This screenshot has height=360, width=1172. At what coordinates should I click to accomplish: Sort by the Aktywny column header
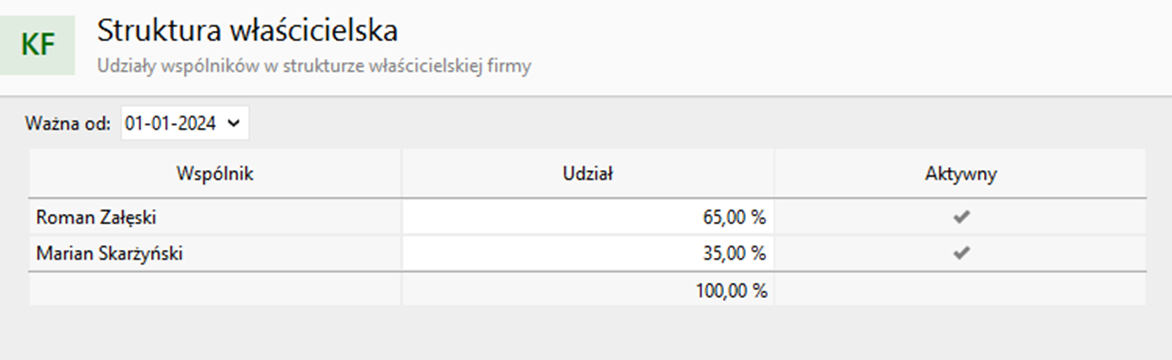pos(960,173)
